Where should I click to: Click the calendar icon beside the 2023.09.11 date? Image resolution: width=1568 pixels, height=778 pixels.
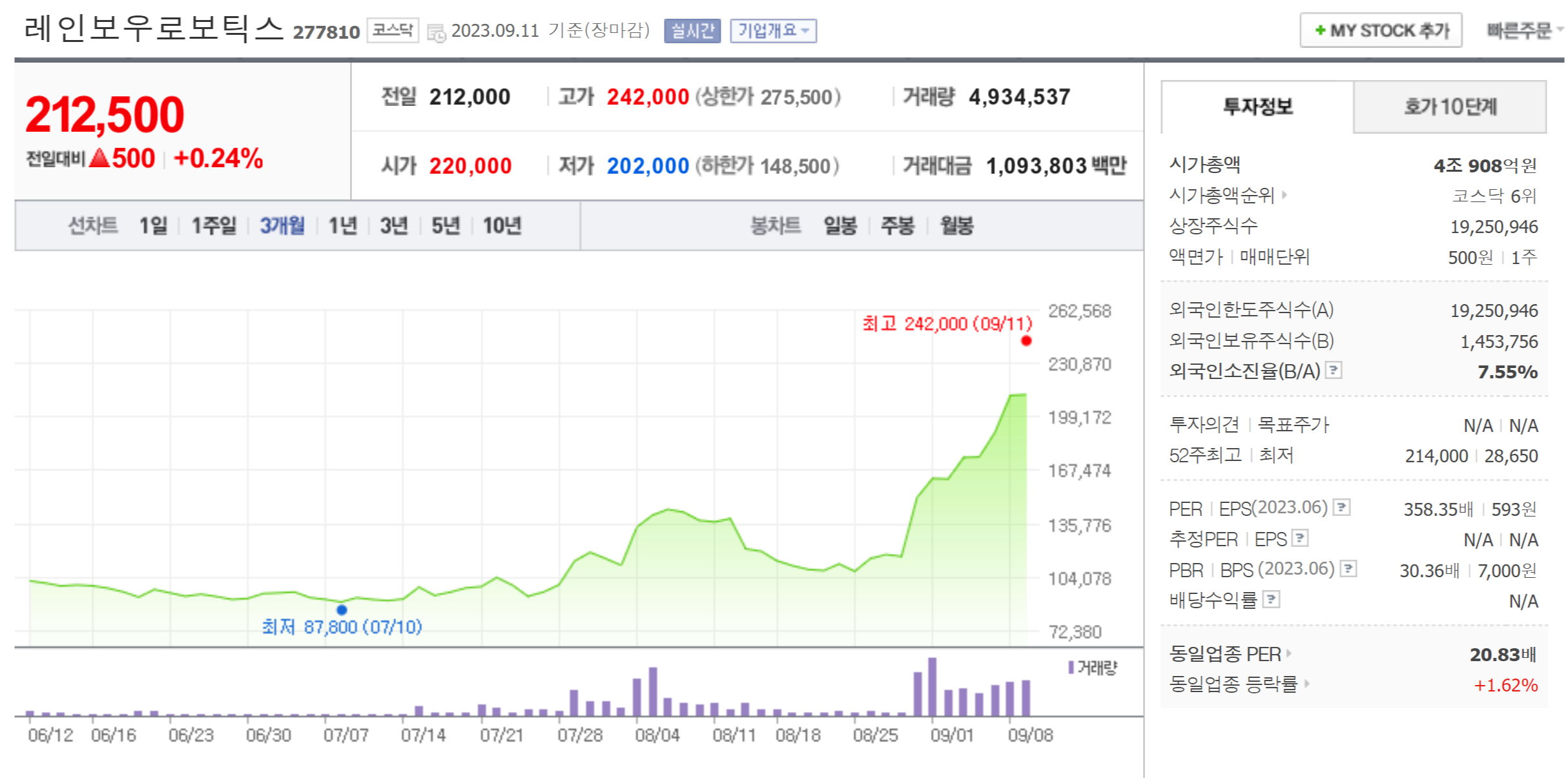[x=437, y=32]
